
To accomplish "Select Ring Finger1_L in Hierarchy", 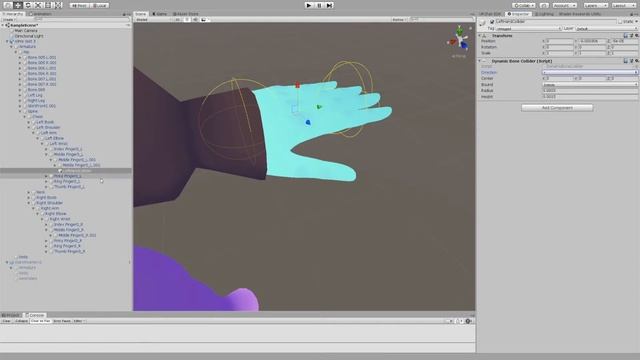I will click(67, 182).
